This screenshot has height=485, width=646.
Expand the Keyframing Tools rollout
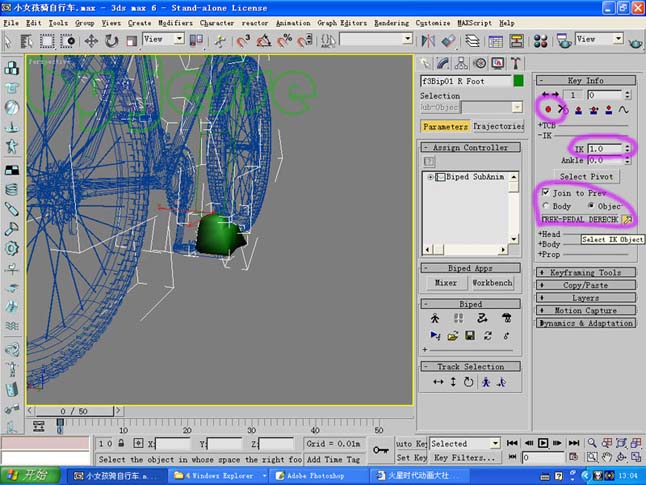pos(585,272)
